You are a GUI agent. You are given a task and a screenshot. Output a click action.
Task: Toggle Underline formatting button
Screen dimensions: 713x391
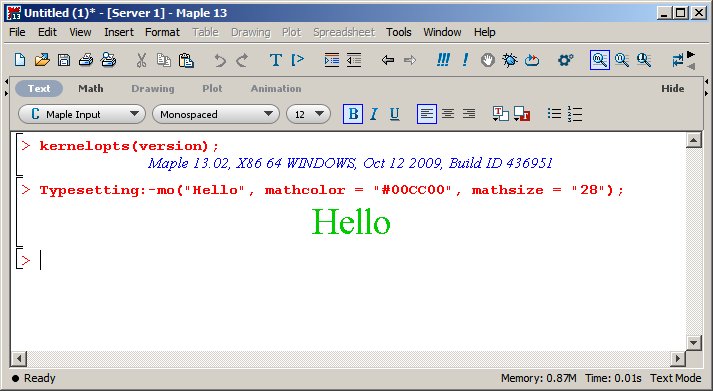(395, 114)
